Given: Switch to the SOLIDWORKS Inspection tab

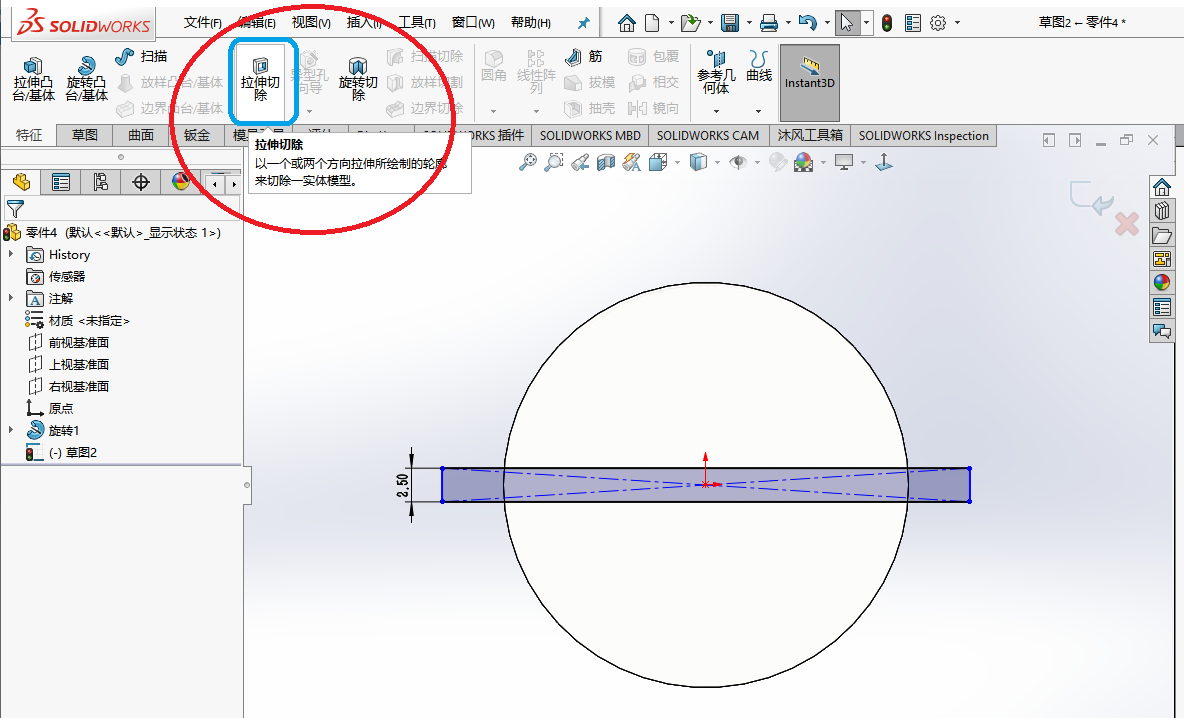Looking at the screenshot, I should click(923, 135).
